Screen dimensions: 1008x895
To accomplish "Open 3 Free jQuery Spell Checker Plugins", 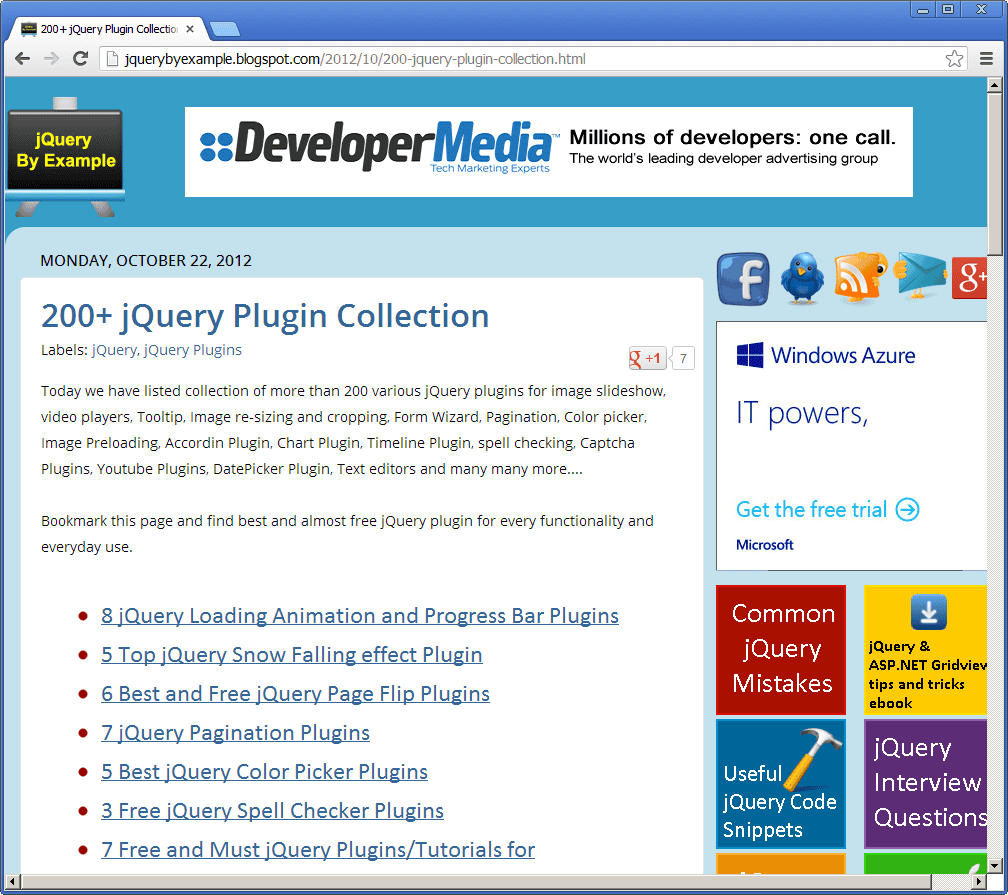I will click(273, 811).
